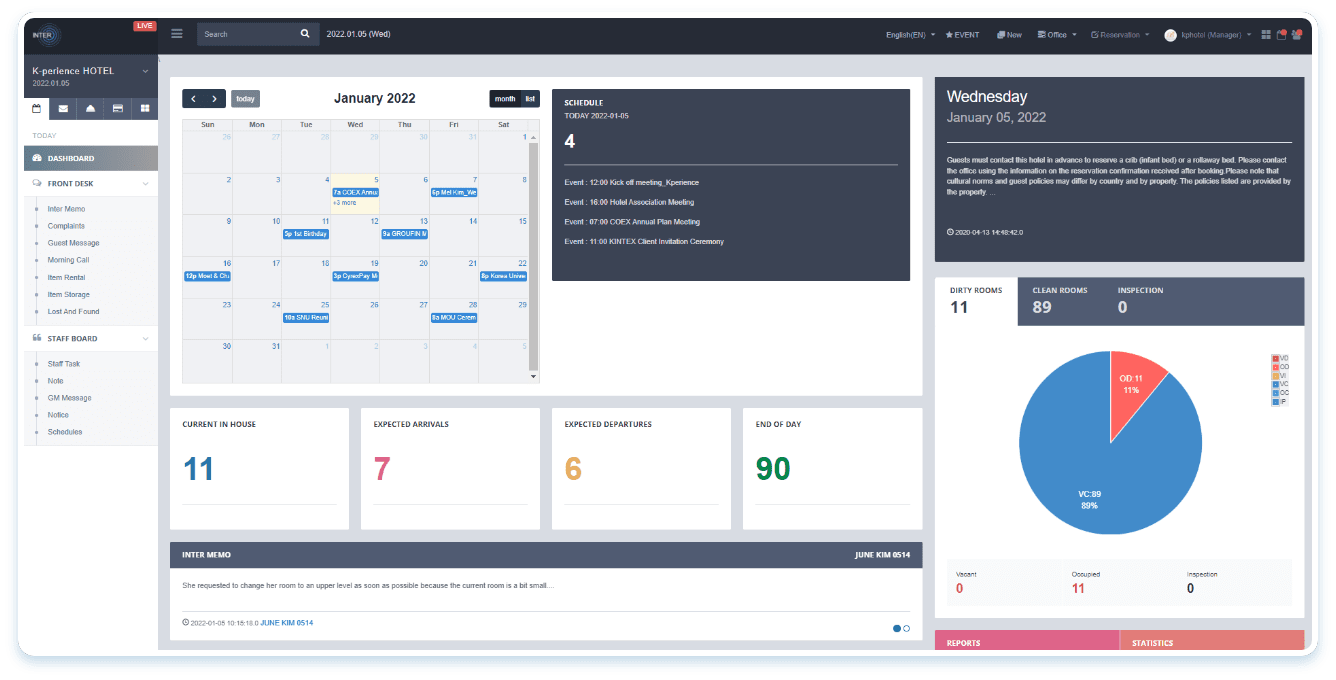1336x680 pixels.
Task: Switch calendar to month view
Action: point(505,98)
